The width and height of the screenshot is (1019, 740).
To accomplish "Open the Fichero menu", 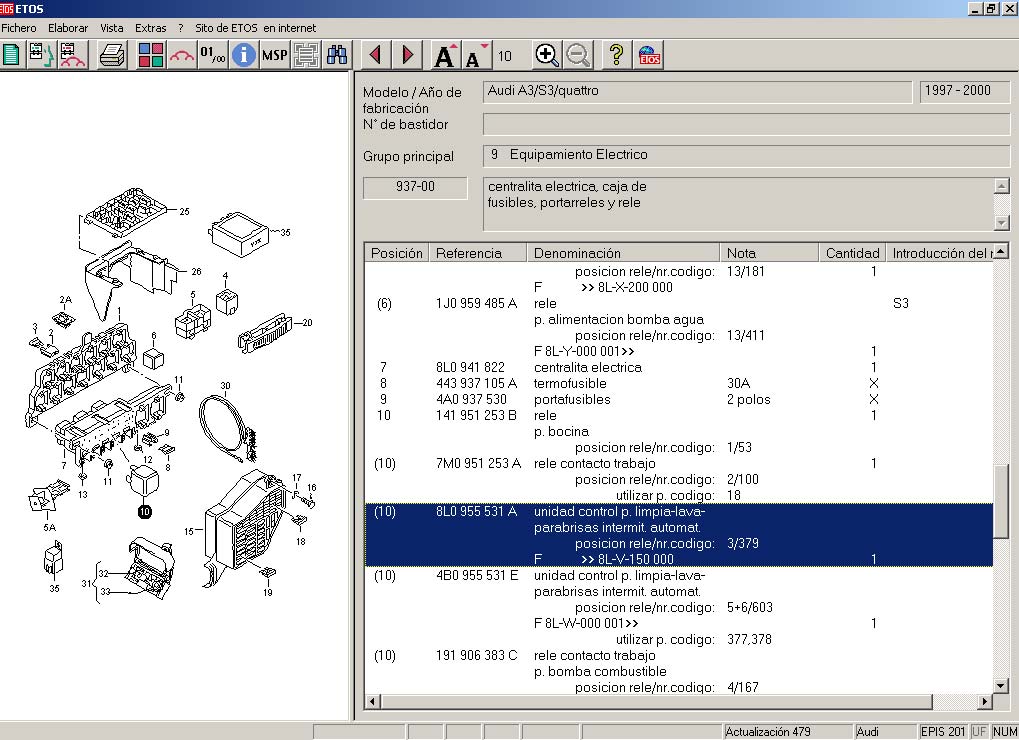I will (19, 28).
